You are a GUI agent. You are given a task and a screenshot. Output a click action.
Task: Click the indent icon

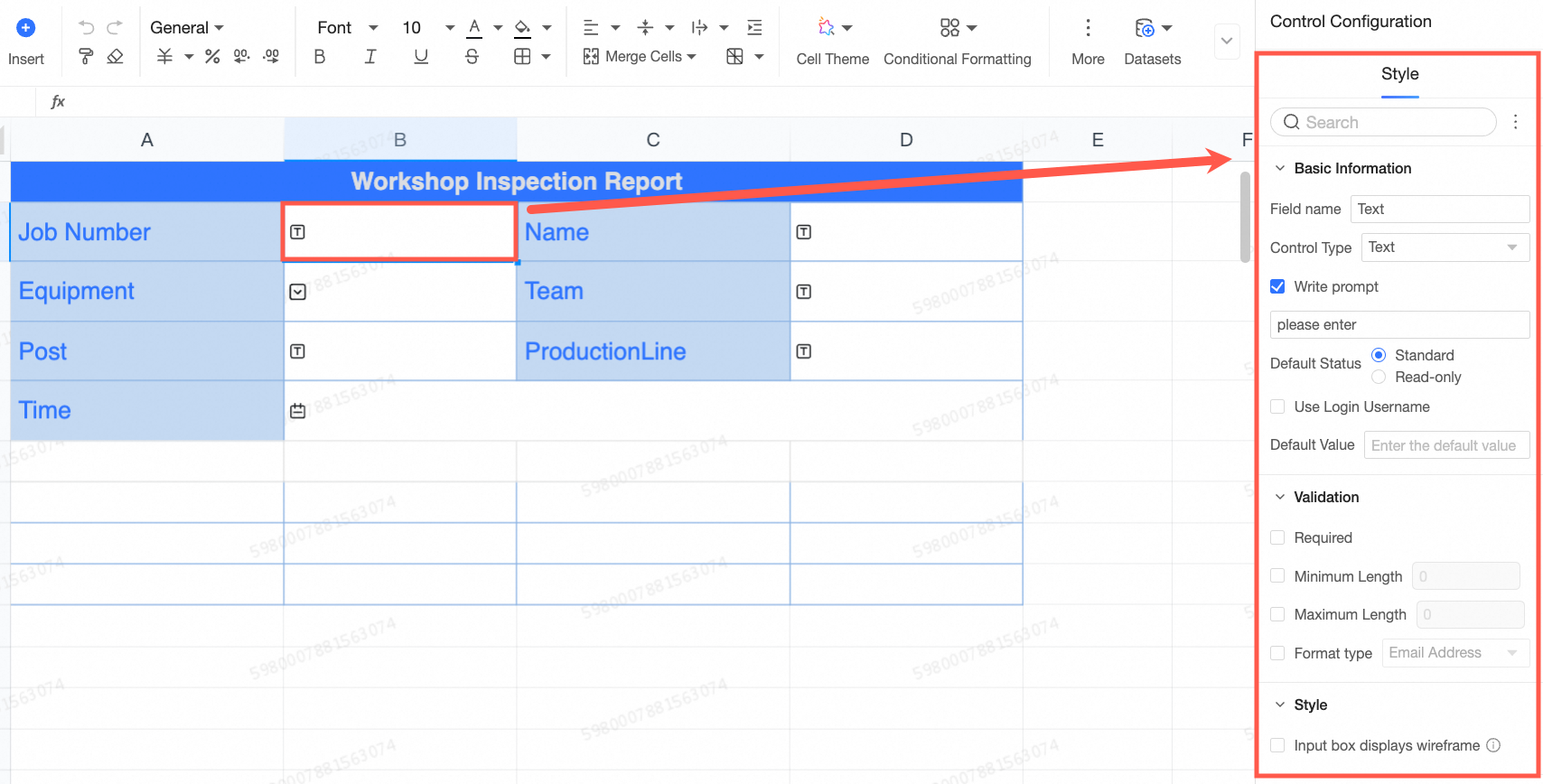coord(754,28)
